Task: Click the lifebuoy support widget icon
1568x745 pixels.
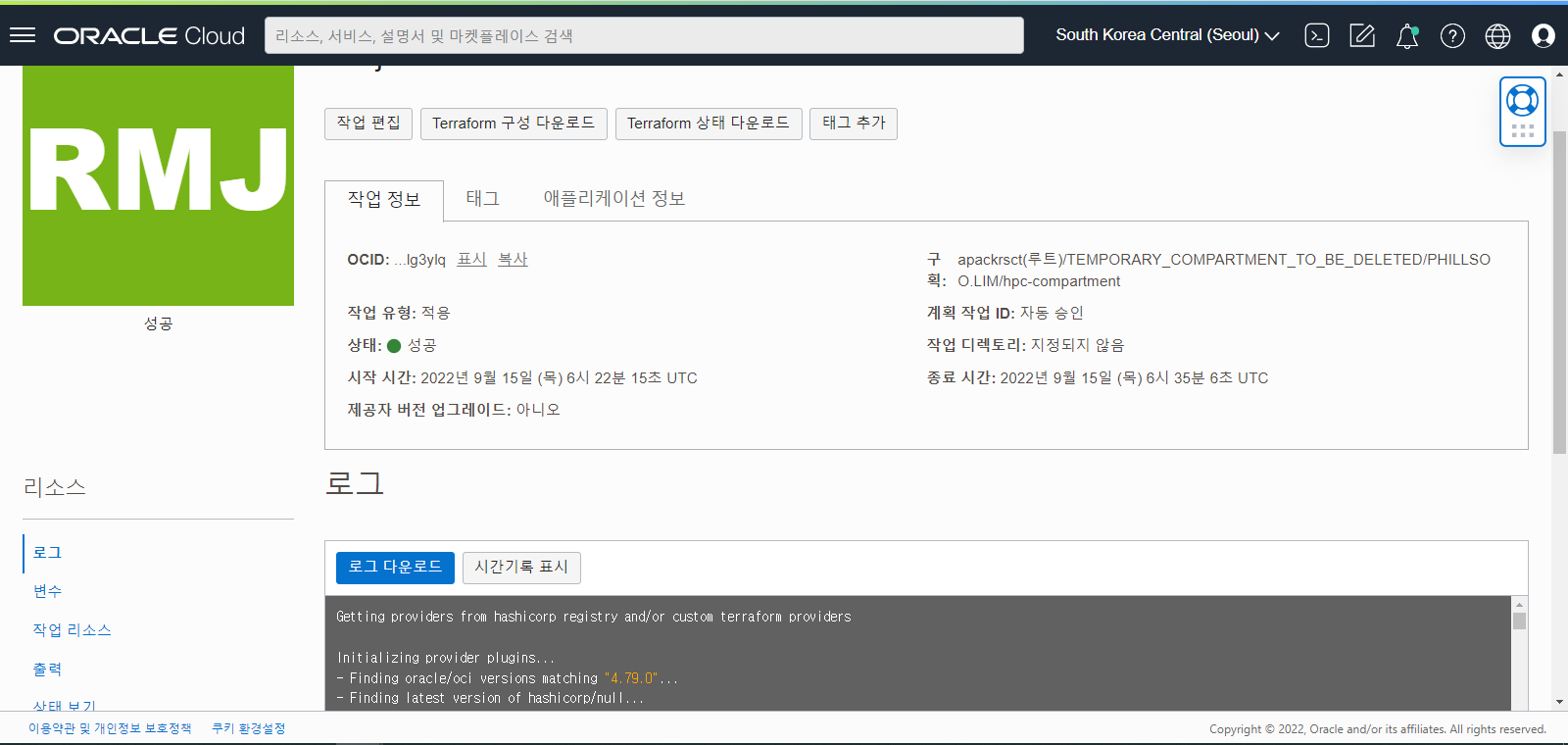Action: (1522, 100)
